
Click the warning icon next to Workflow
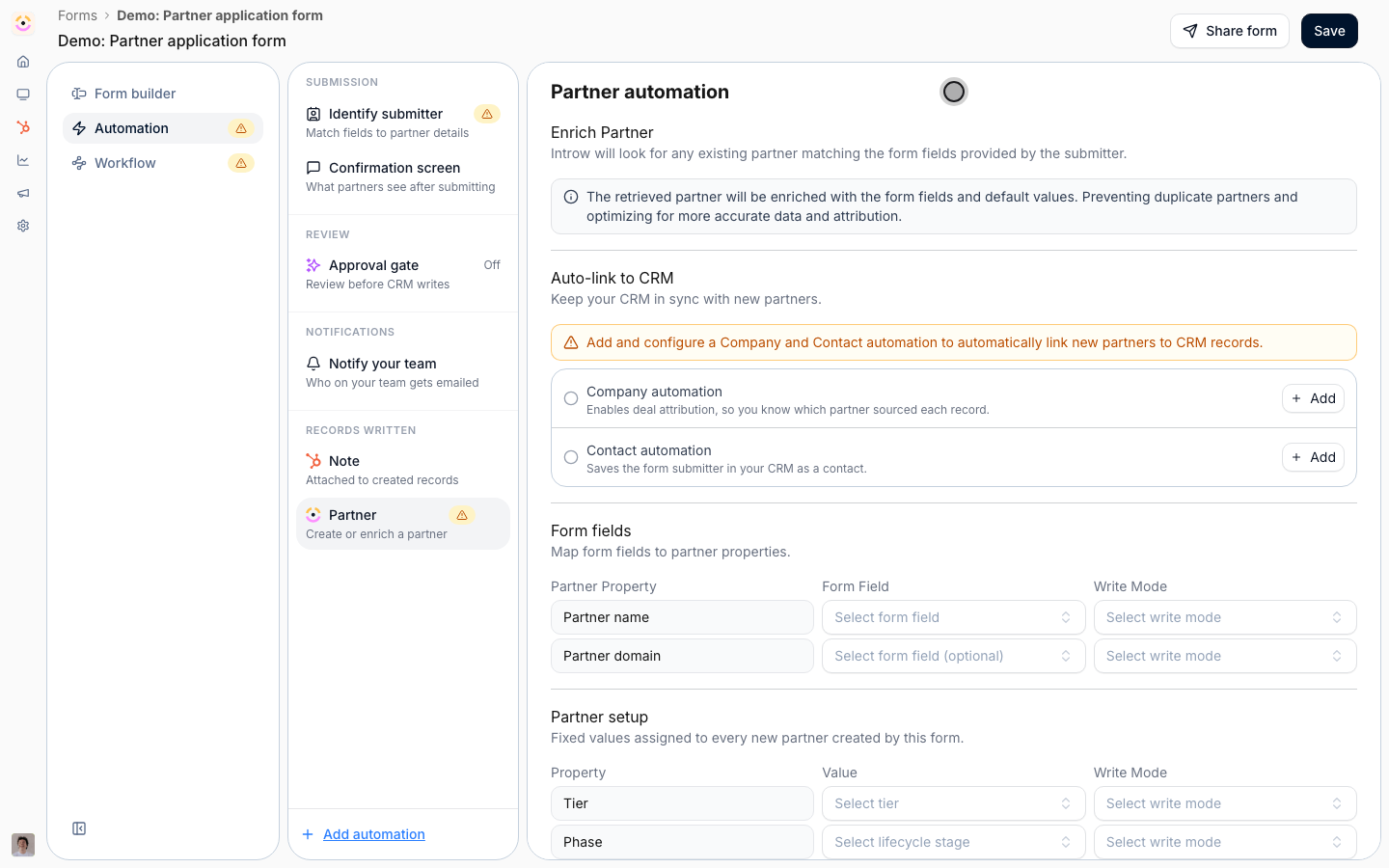(241, 163)
